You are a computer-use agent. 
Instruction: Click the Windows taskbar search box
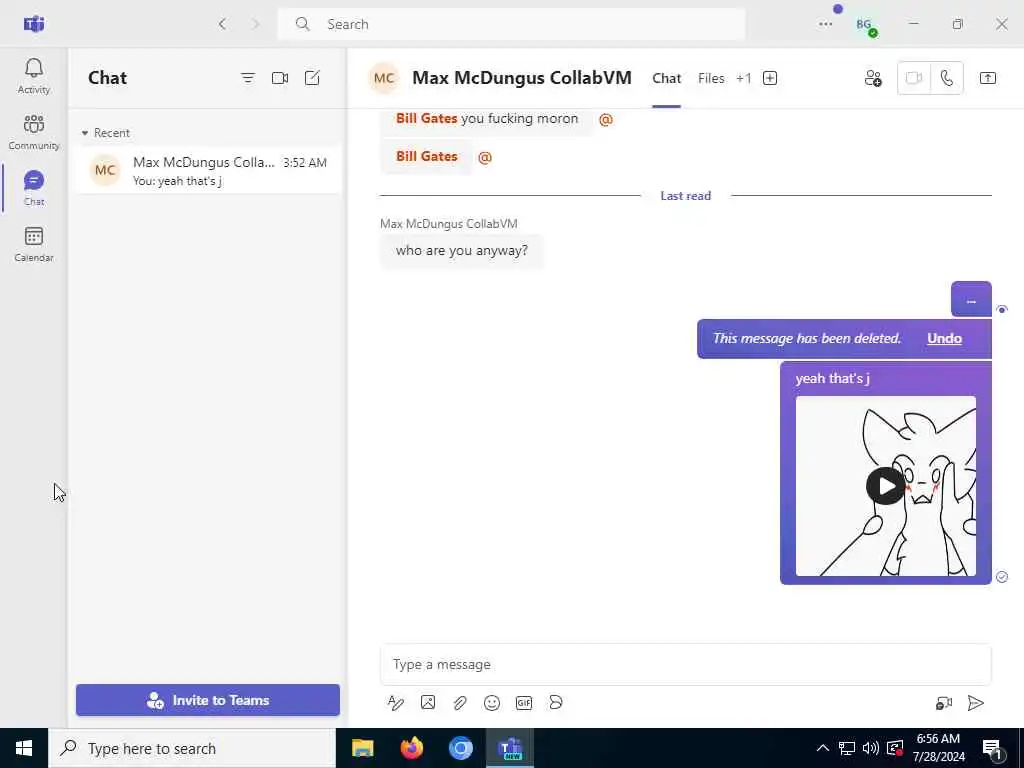click(192, 748)
